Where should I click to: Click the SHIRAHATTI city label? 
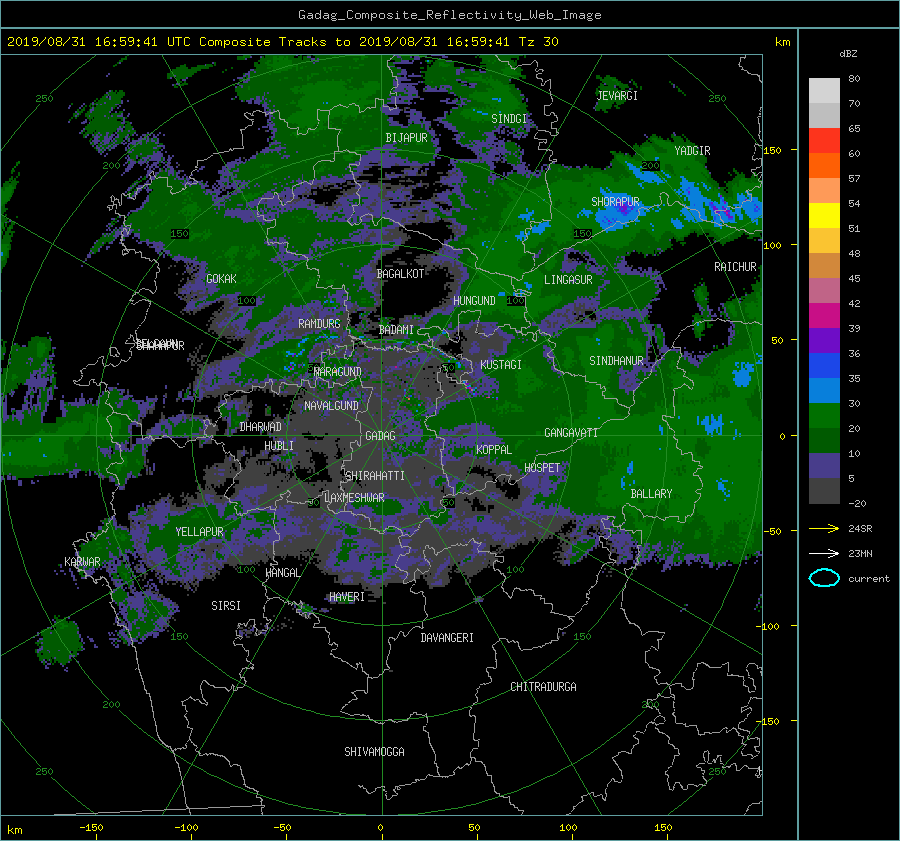pos(375,476)
